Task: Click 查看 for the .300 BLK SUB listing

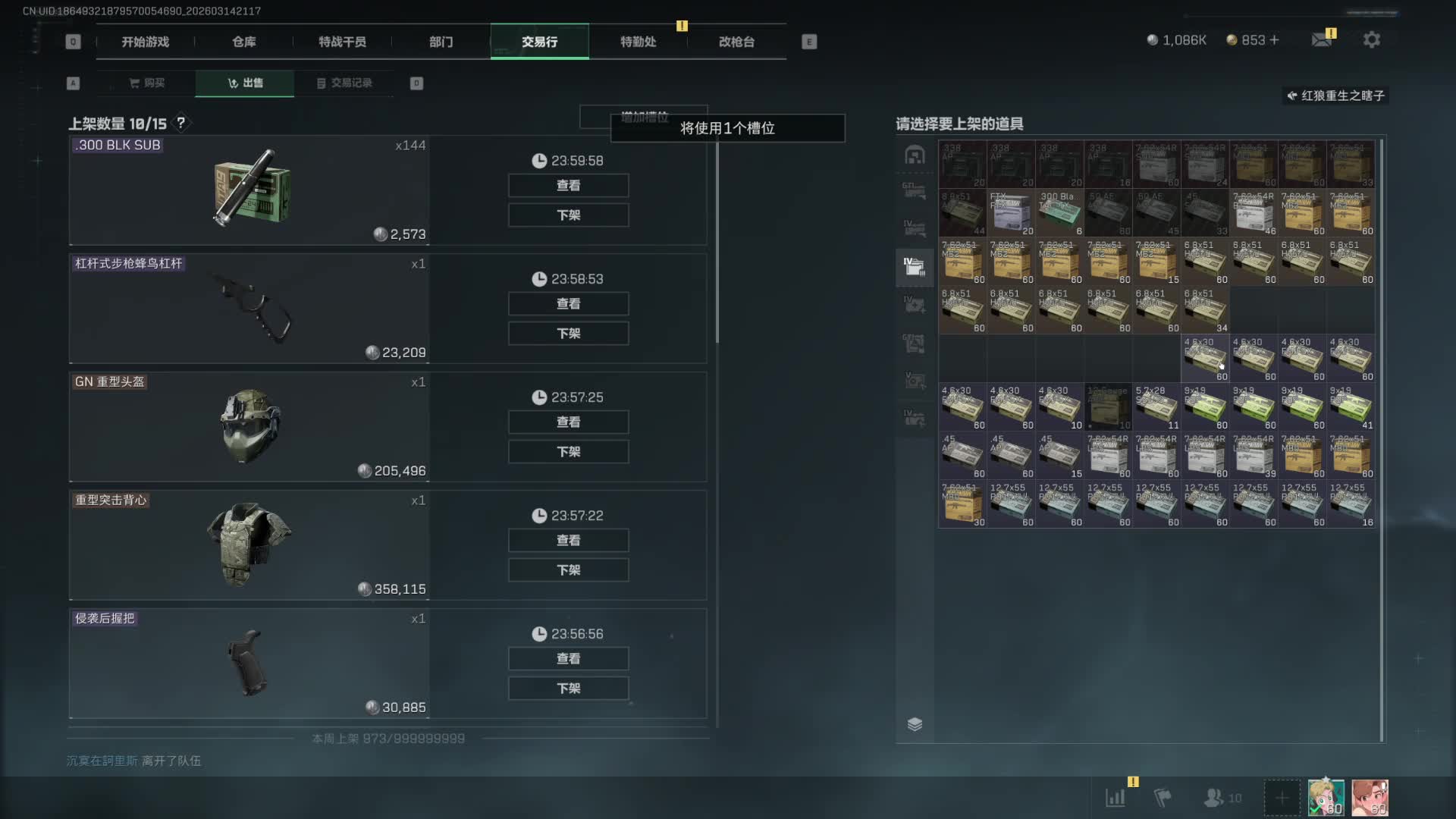Action: tap(568, 185)
